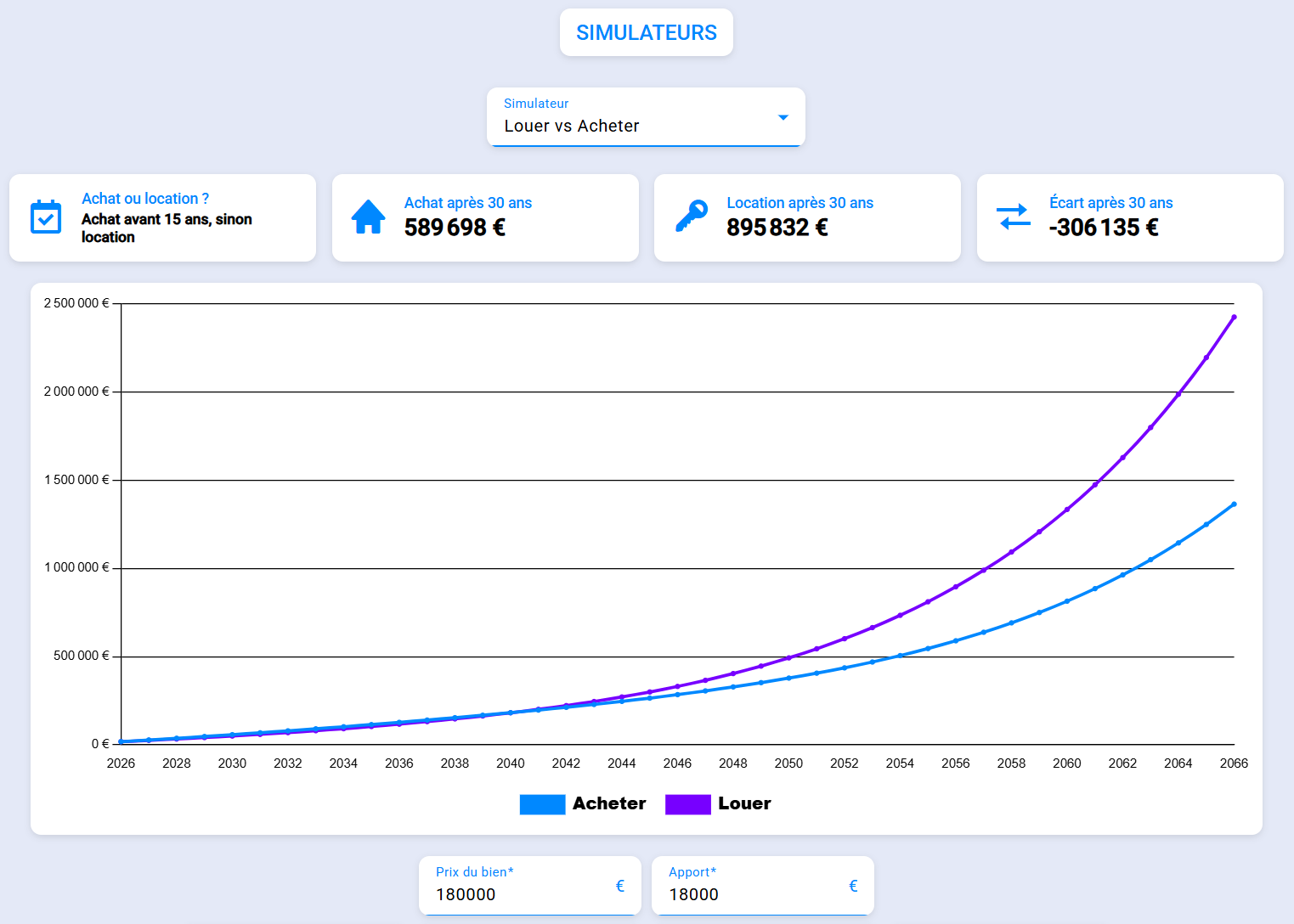1294x924 pixels.
Task: Open the Simulateur dropdown arrow
Action: coord(783,117)
